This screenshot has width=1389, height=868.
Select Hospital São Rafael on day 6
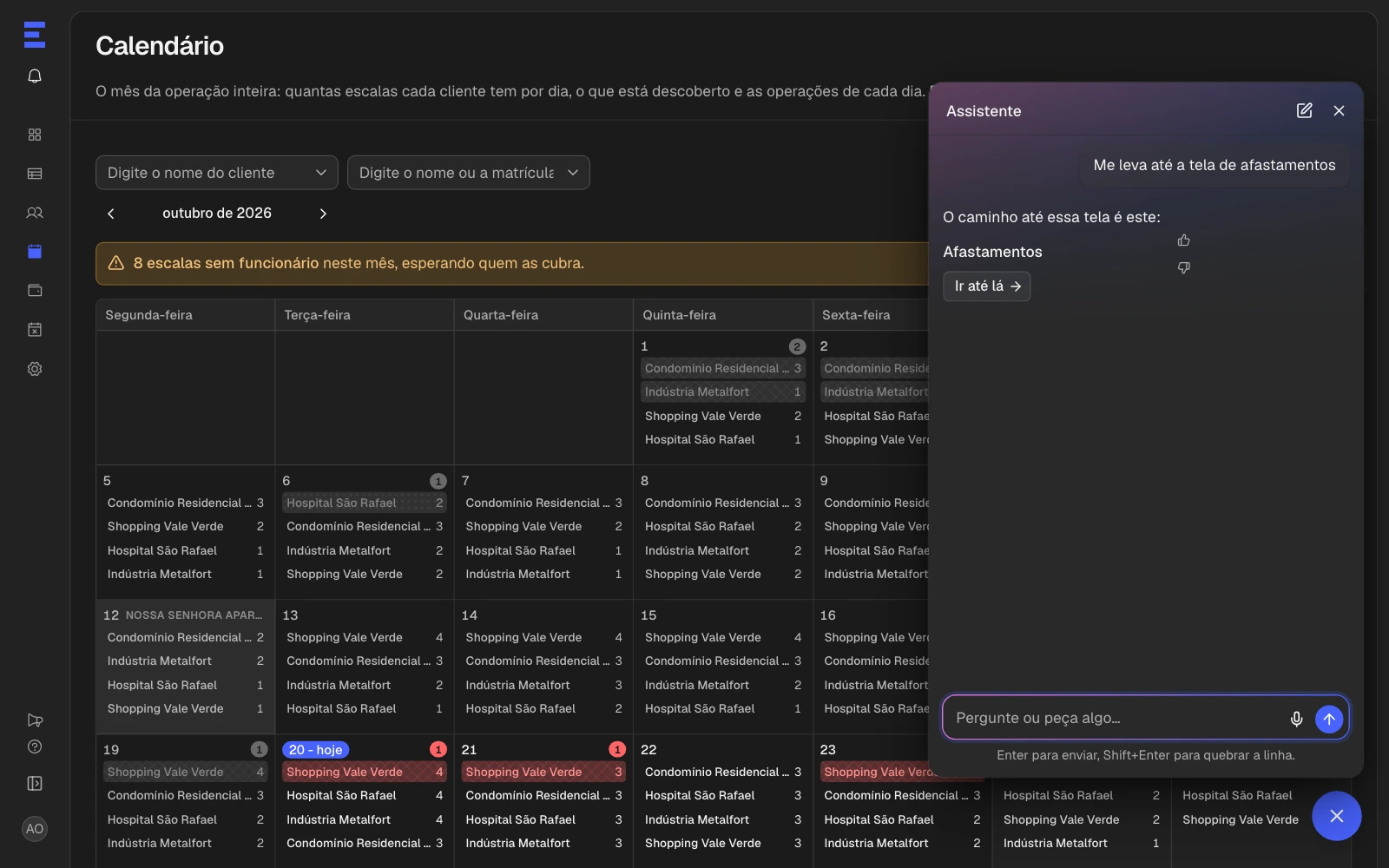[365, 503]
